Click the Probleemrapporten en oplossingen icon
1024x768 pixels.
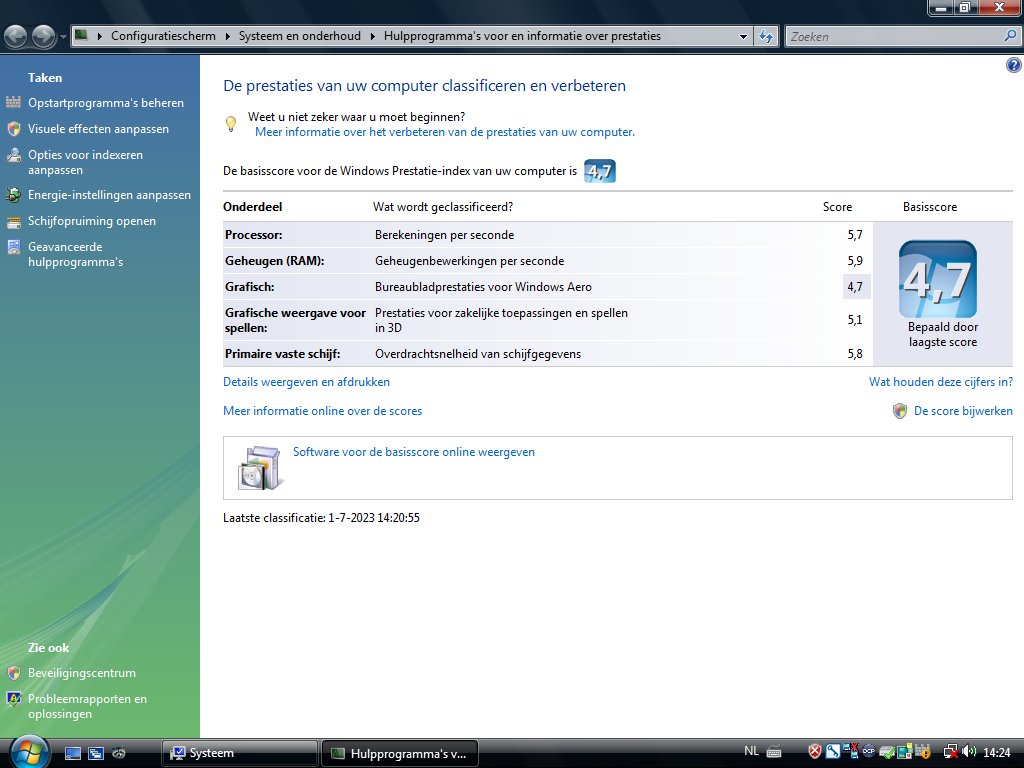coord(14,699)
